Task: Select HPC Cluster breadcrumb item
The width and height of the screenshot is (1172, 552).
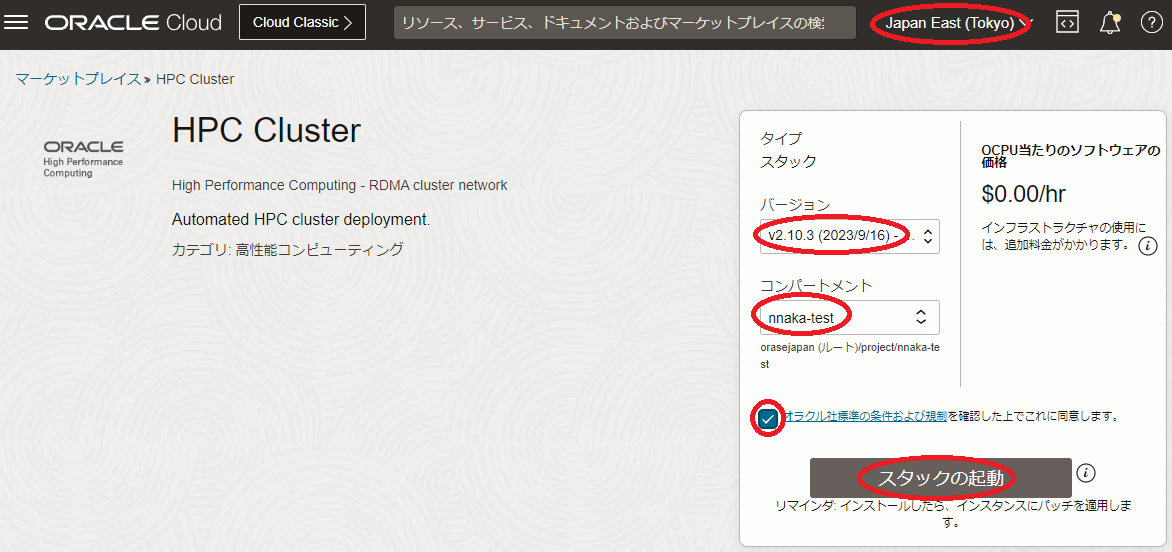Action: pos(195,79)
